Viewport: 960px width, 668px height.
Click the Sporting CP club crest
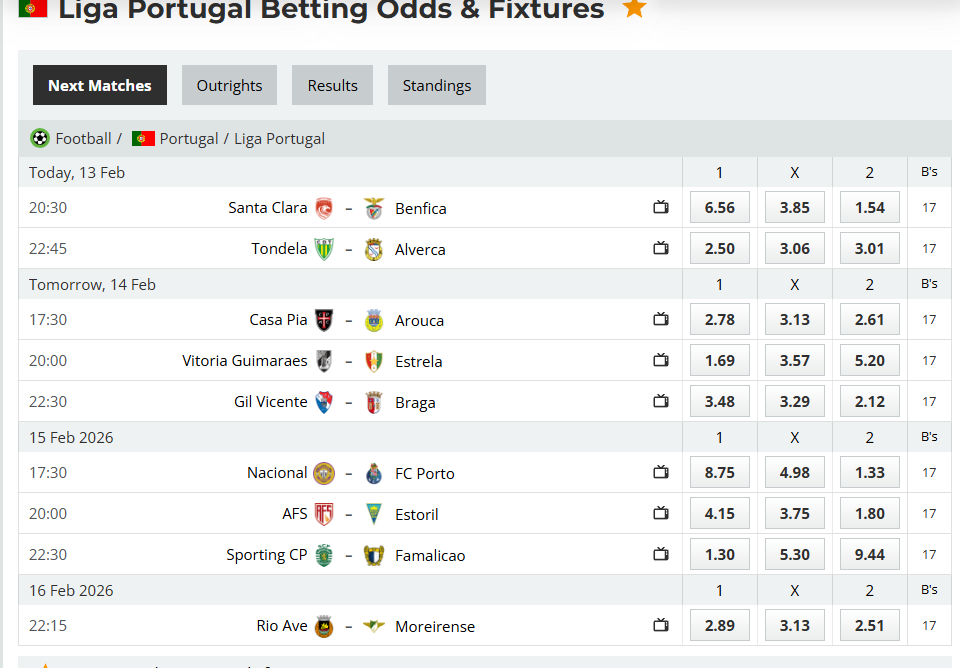(322, 555)
